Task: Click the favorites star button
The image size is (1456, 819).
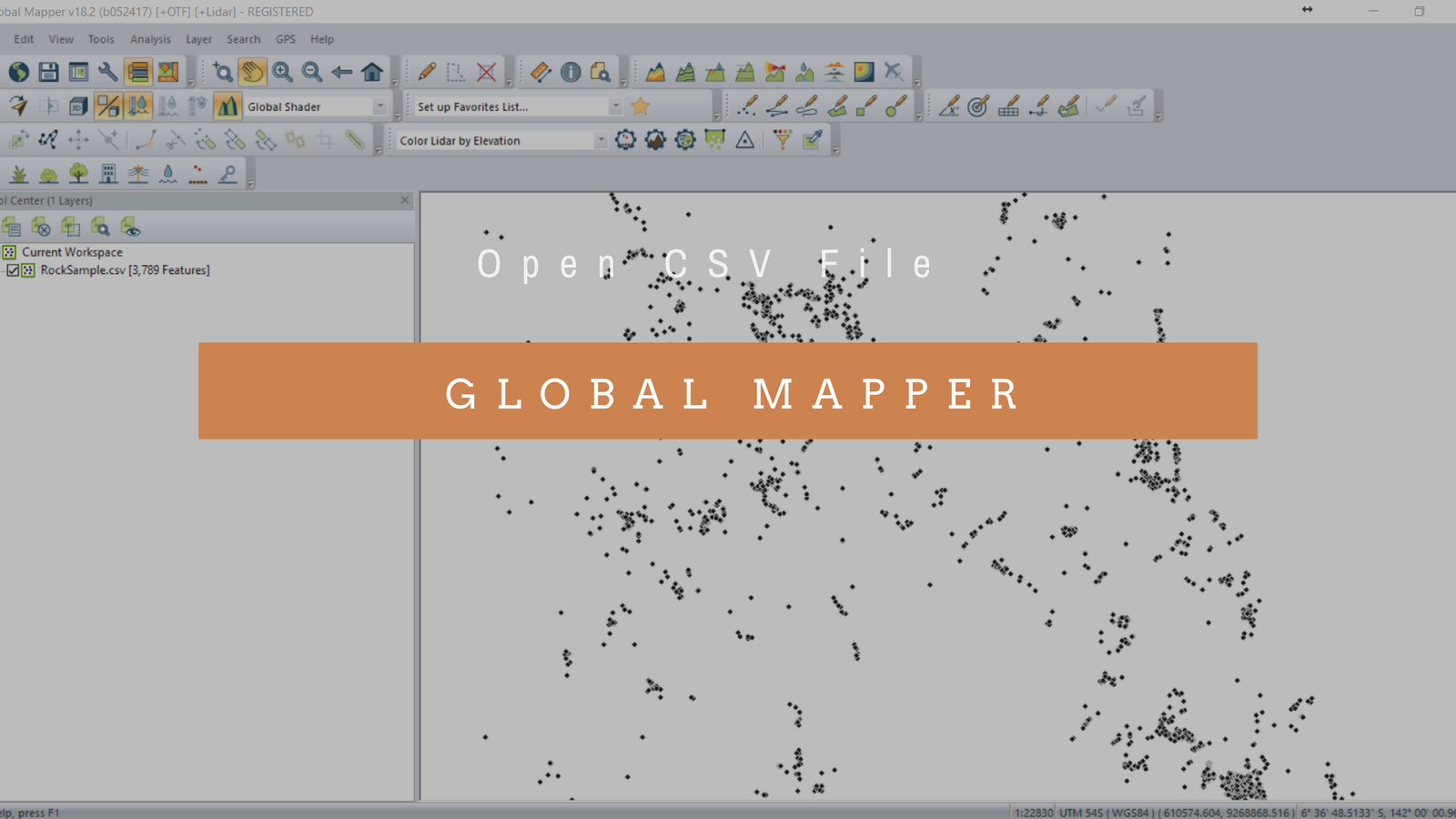Action: coord(641,106)
